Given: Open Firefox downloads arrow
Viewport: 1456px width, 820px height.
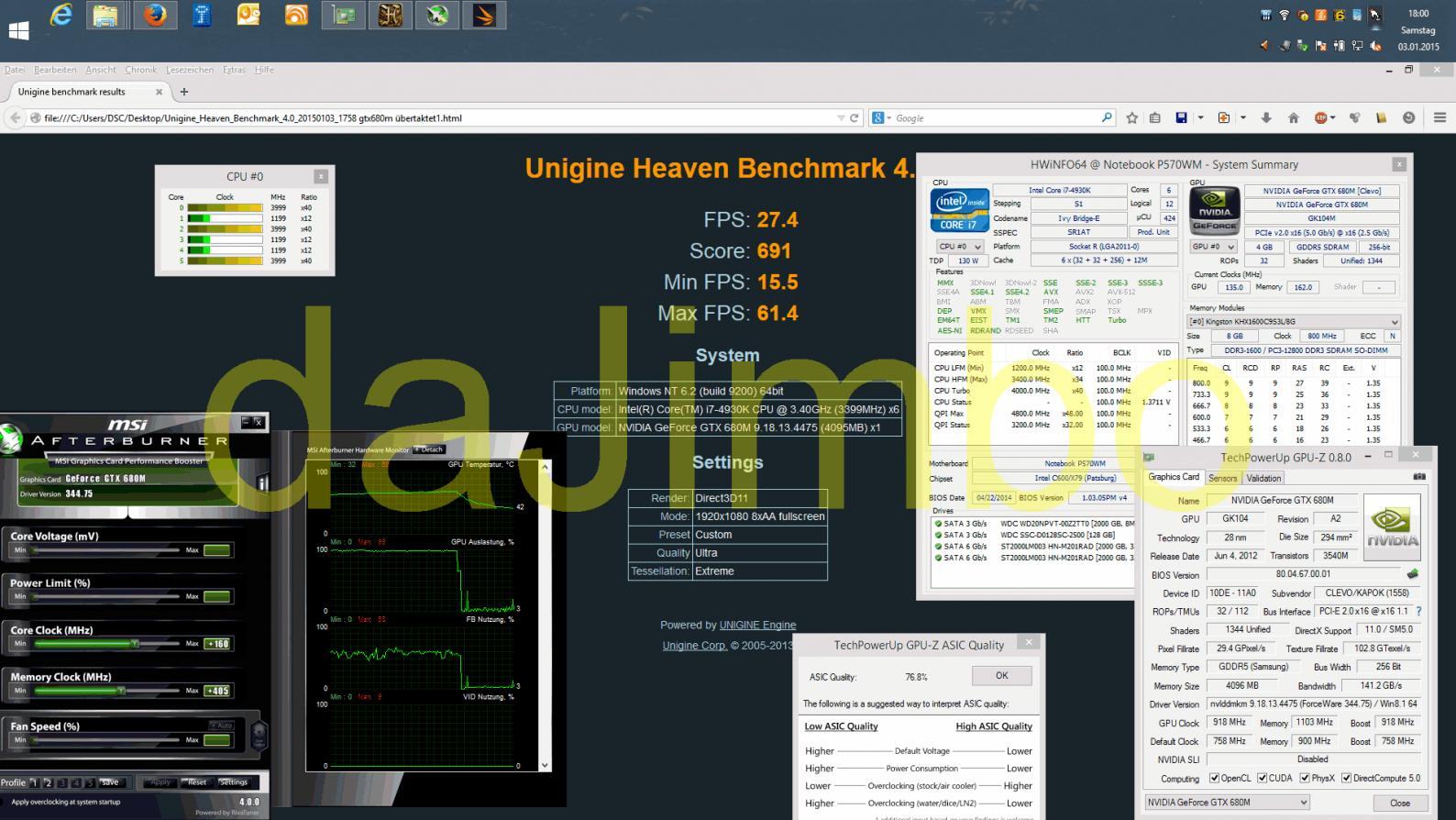Looking at the screenshot, I should click(x=1266, y=117).
